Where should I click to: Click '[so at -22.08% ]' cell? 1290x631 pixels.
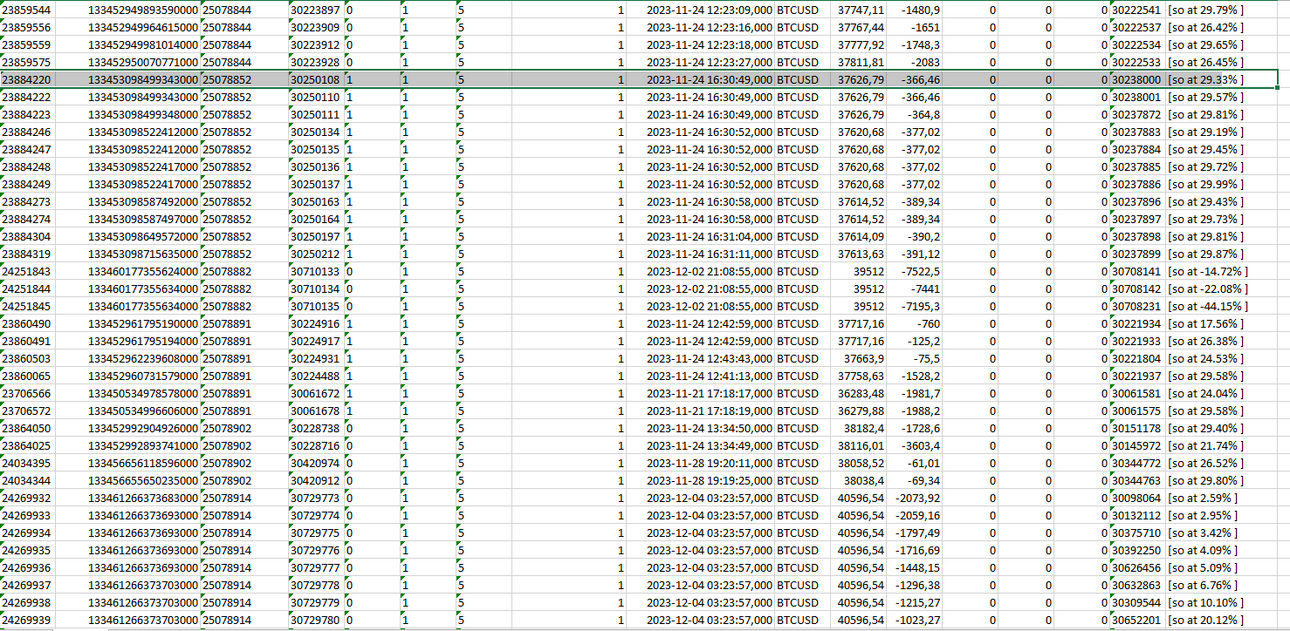click(x=1221, y=289)
